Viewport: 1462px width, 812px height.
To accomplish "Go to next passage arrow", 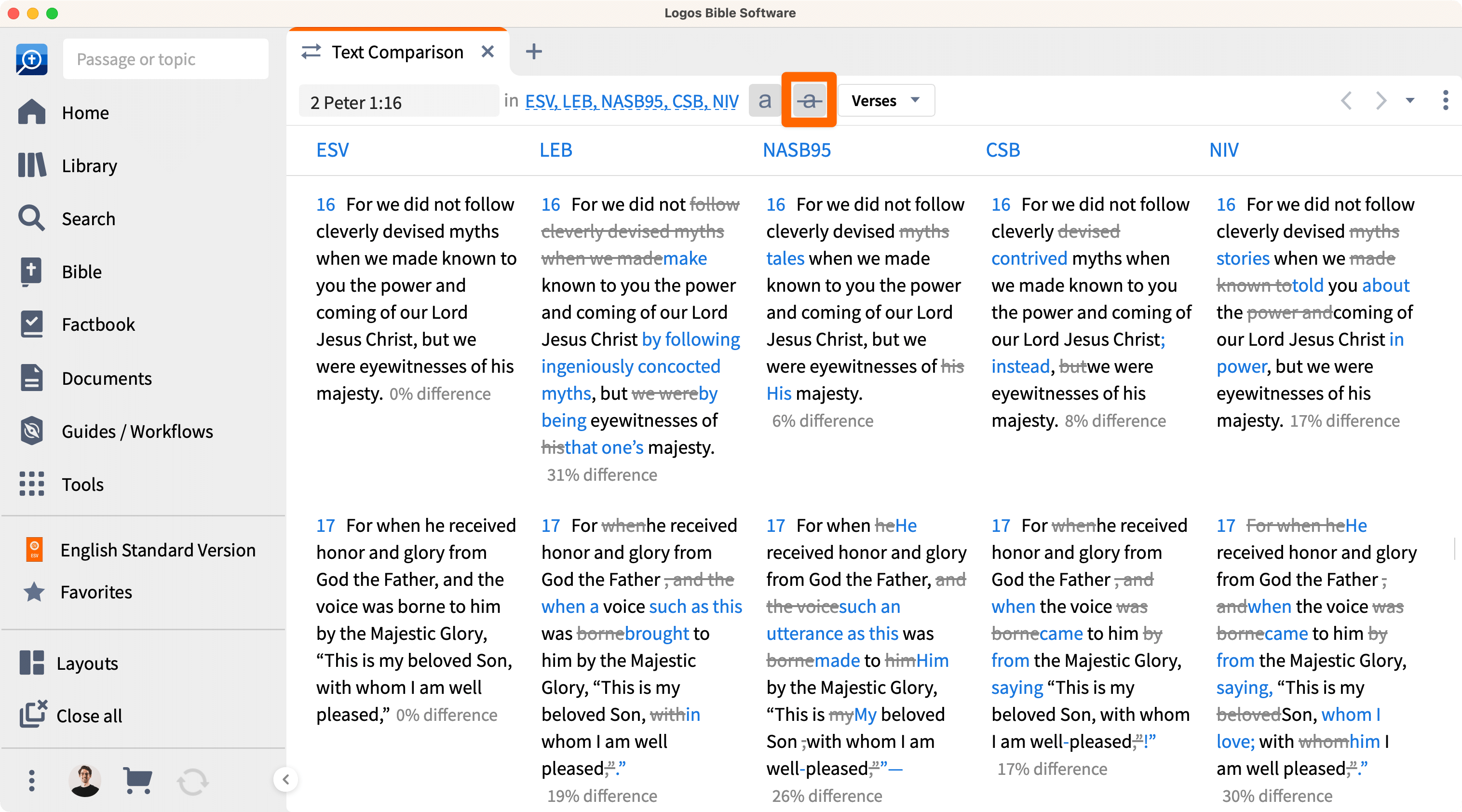I will (1381, 100).
